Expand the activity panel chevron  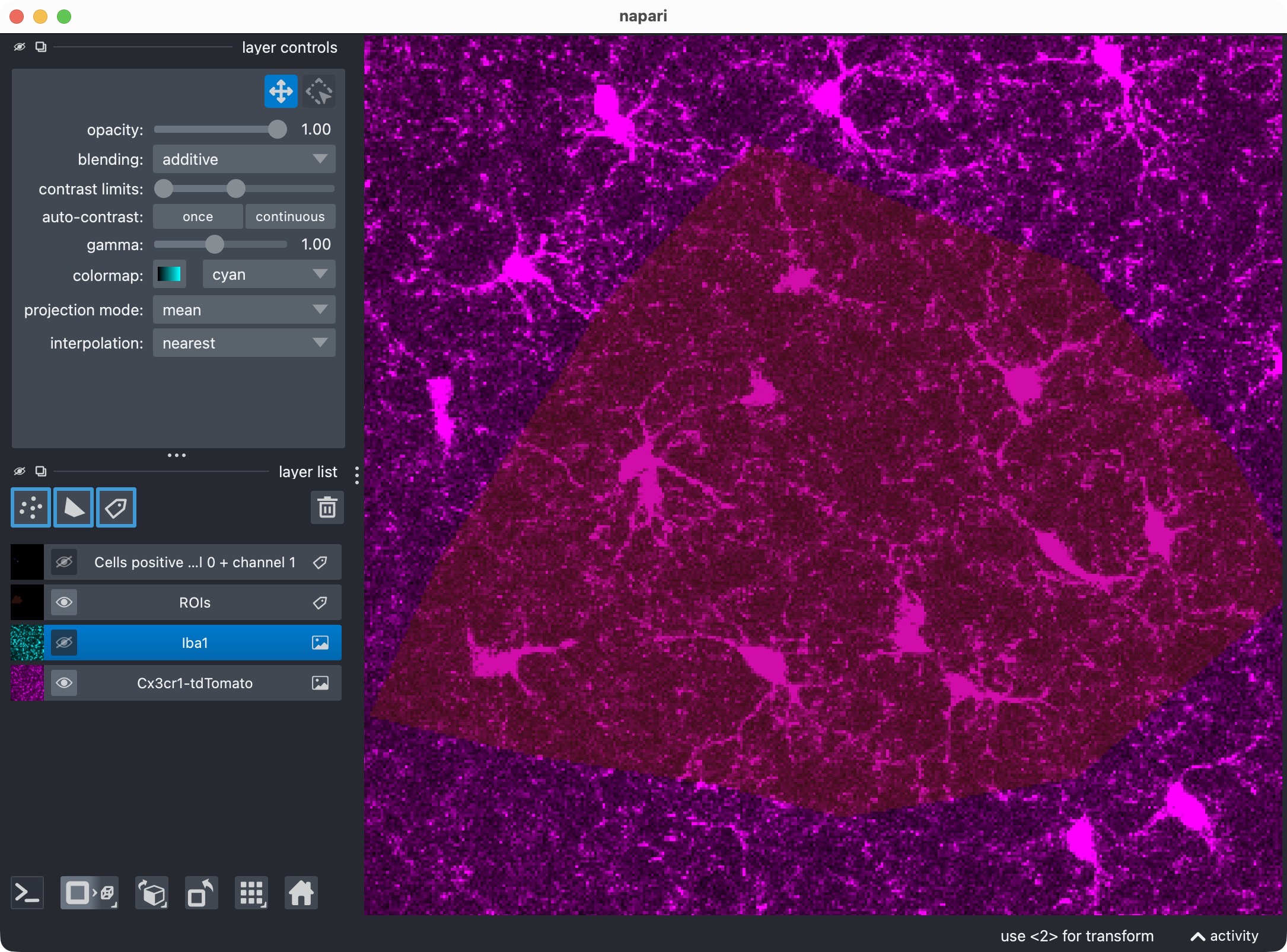pos(1197,937)
